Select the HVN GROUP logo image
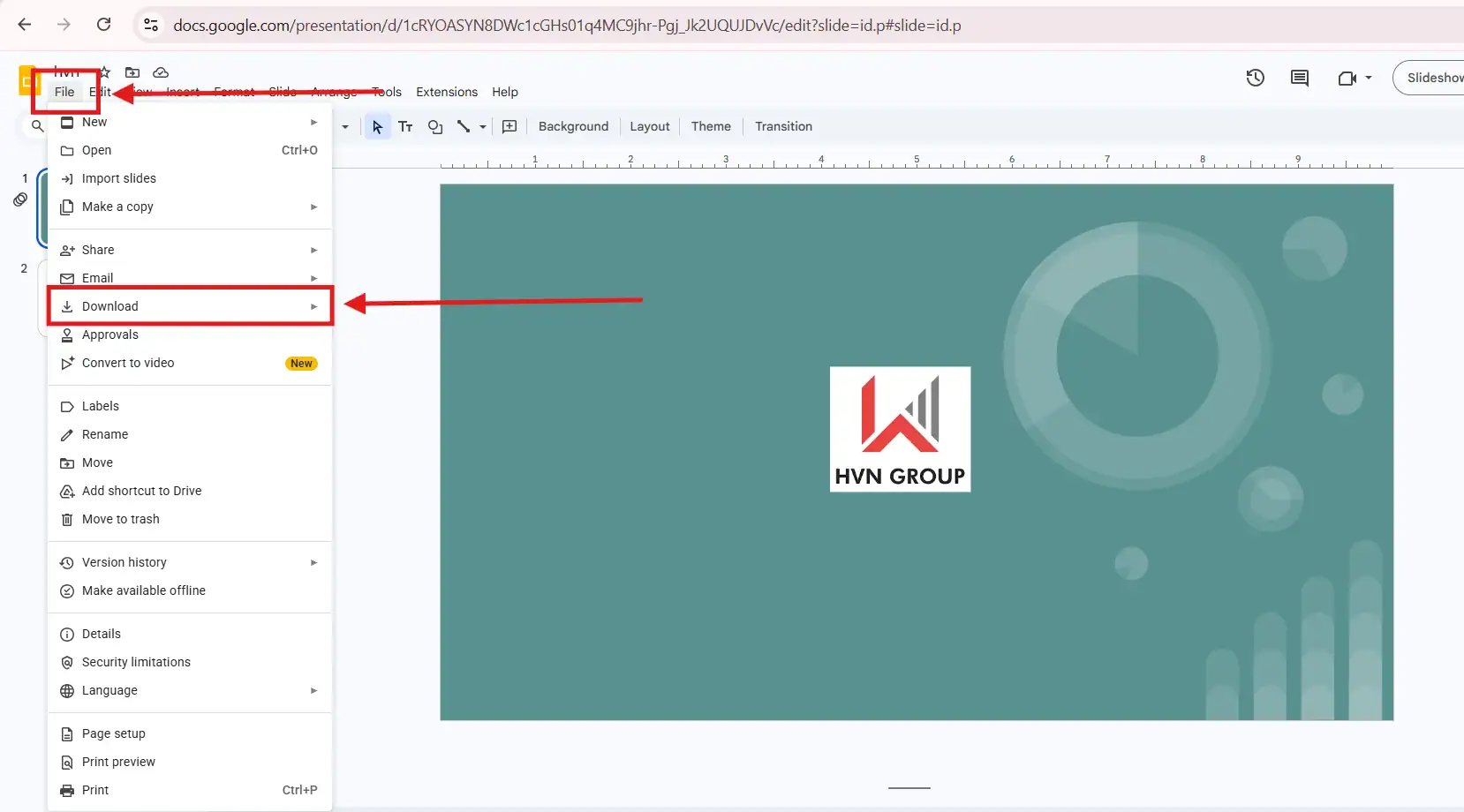The height and width of the screenshot is (812, 1464). 900,429
